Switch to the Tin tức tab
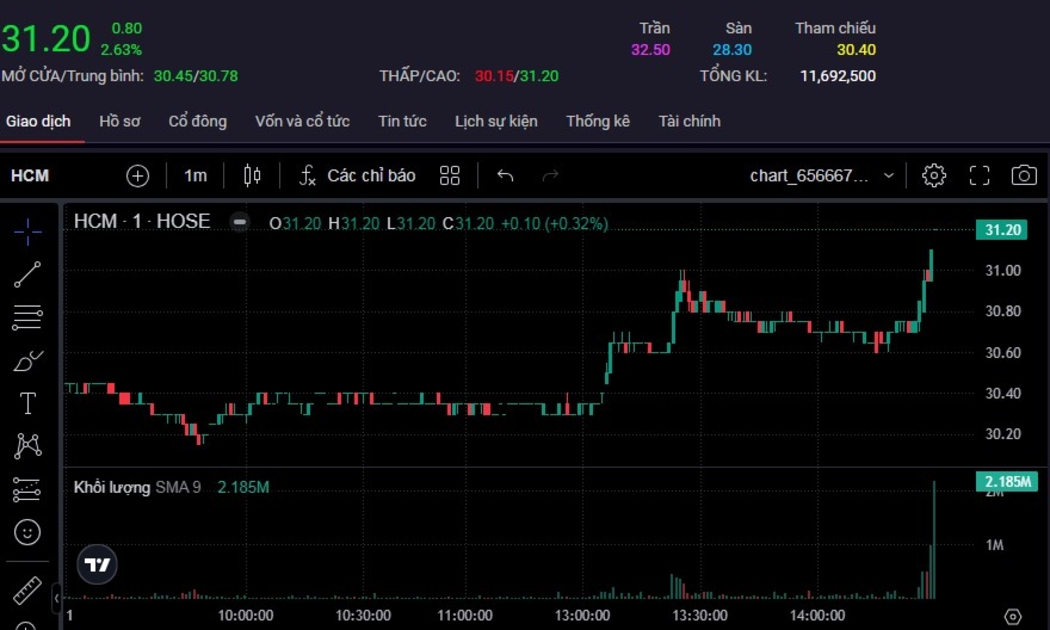Image resolution: width=1050 pixels, height=630 pixels. [x=402, y=121]
